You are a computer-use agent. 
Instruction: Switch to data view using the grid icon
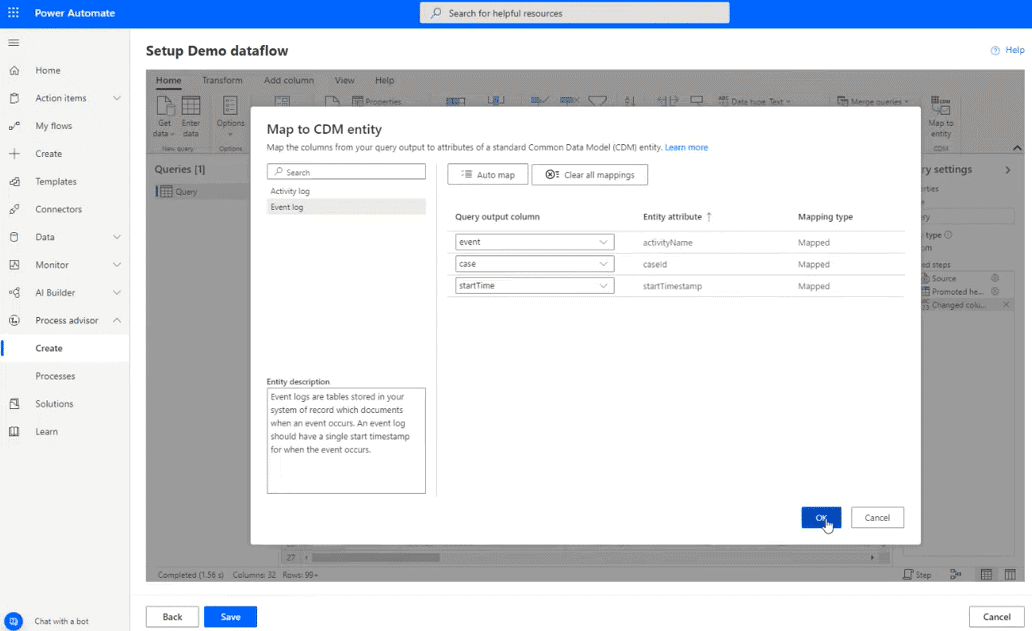[986, 574]
